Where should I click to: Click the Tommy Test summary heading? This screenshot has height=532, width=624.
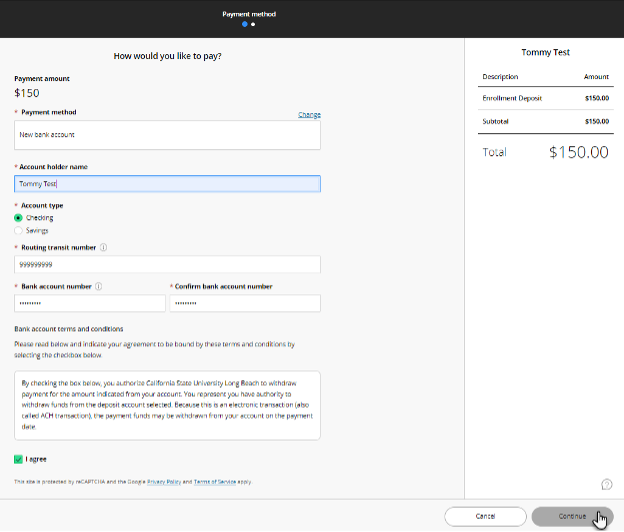point(546,53)
